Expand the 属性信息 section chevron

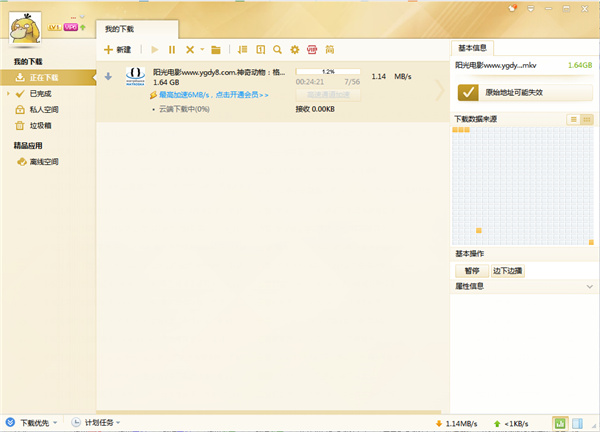[589, 286]
